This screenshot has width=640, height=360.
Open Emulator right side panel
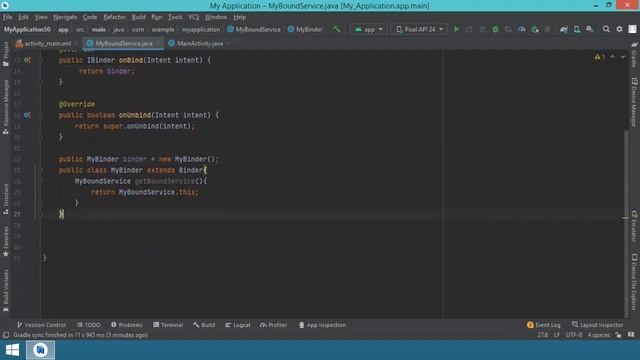(634, 227)
